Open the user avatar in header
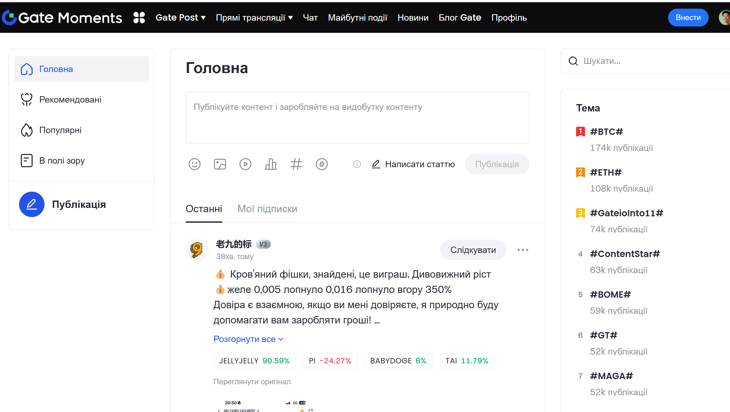This screenshot has width=730, height=412. click(x=724, y=18)
